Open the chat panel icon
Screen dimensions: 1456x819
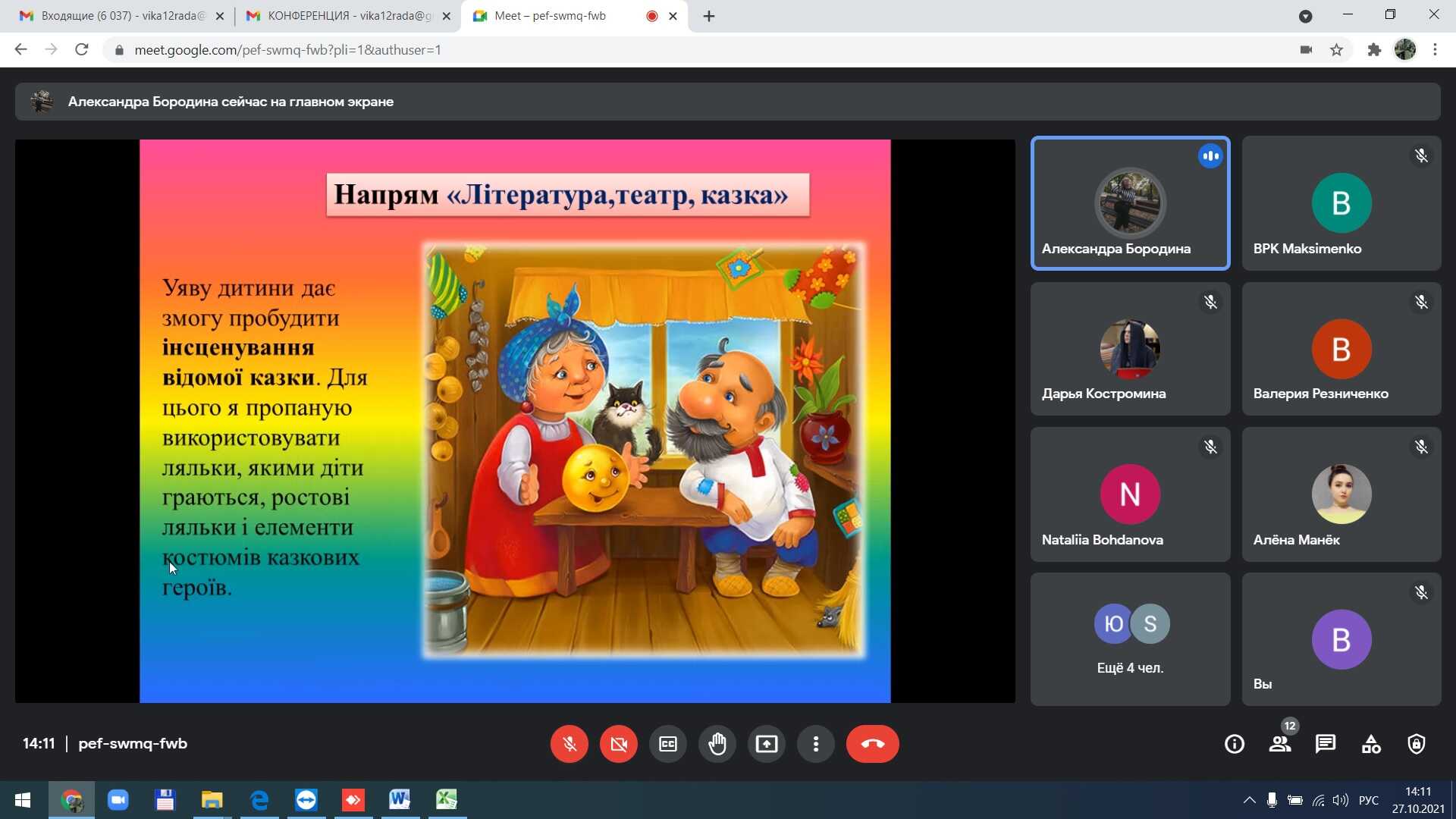click(1325, 744)
